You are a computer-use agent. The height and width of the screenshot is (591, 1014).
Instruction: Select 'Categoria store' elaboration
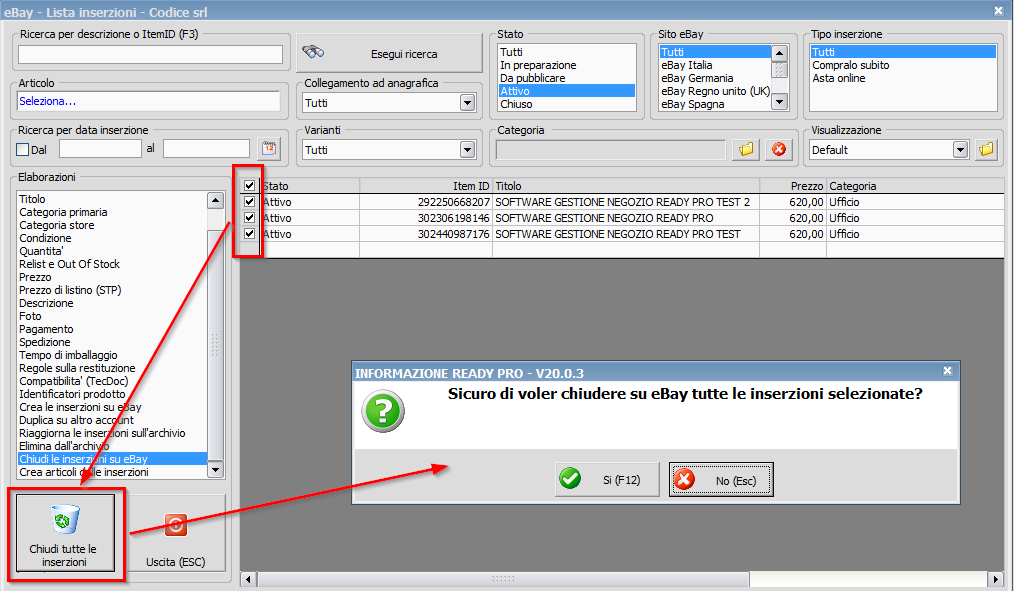tap(113, 225)
